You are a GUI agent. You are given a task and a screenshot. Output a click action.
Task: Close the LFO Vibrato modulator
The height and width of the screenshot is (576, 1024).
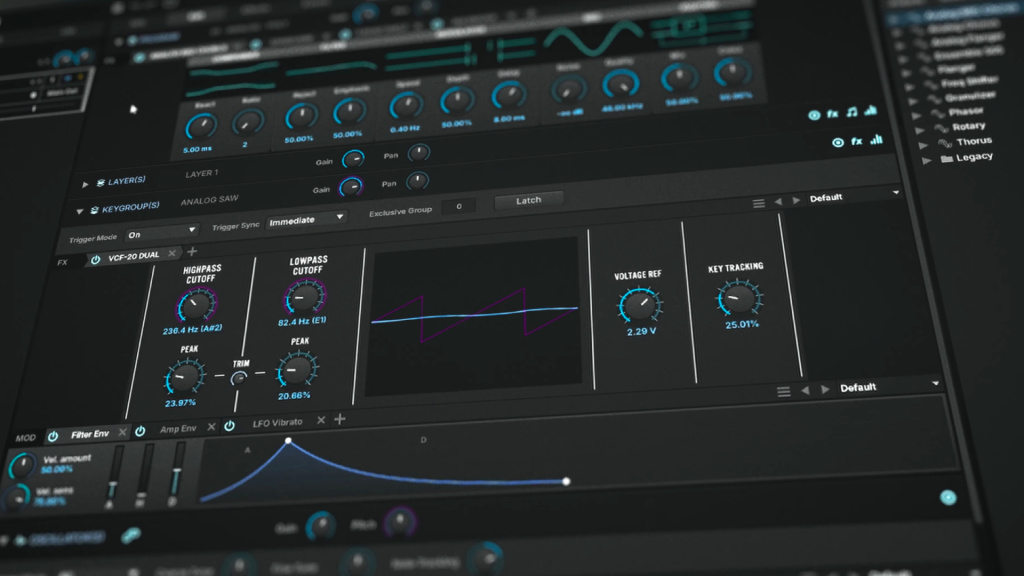click(x=321, y=421)
